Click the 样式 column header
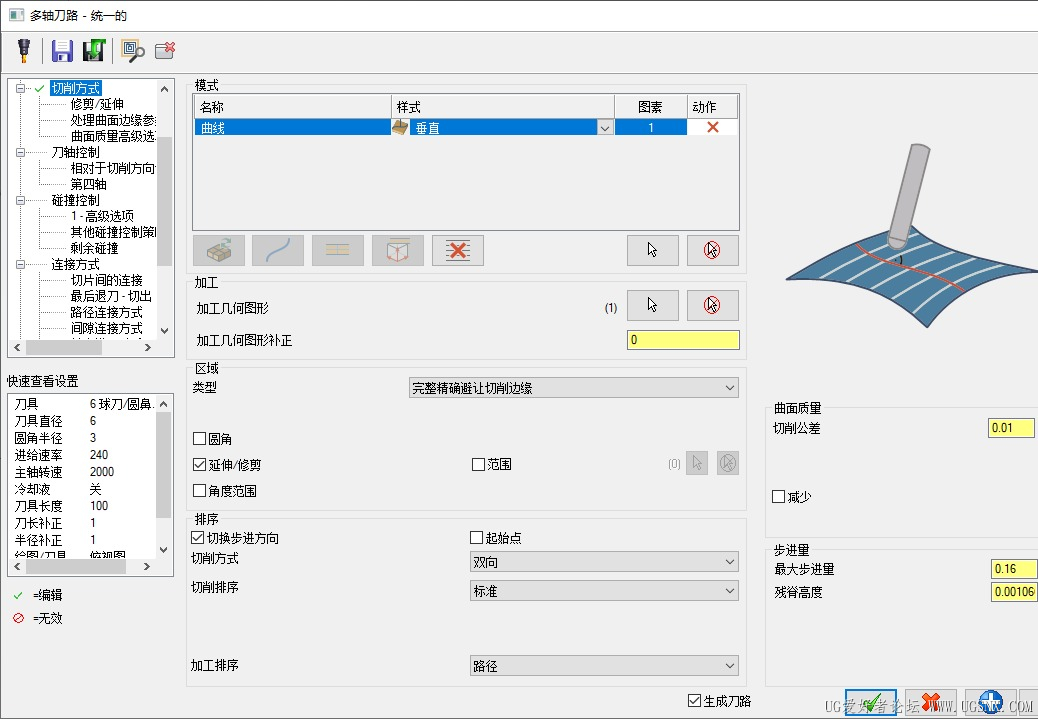1038x719 pixels. click(x=503, y=107)
